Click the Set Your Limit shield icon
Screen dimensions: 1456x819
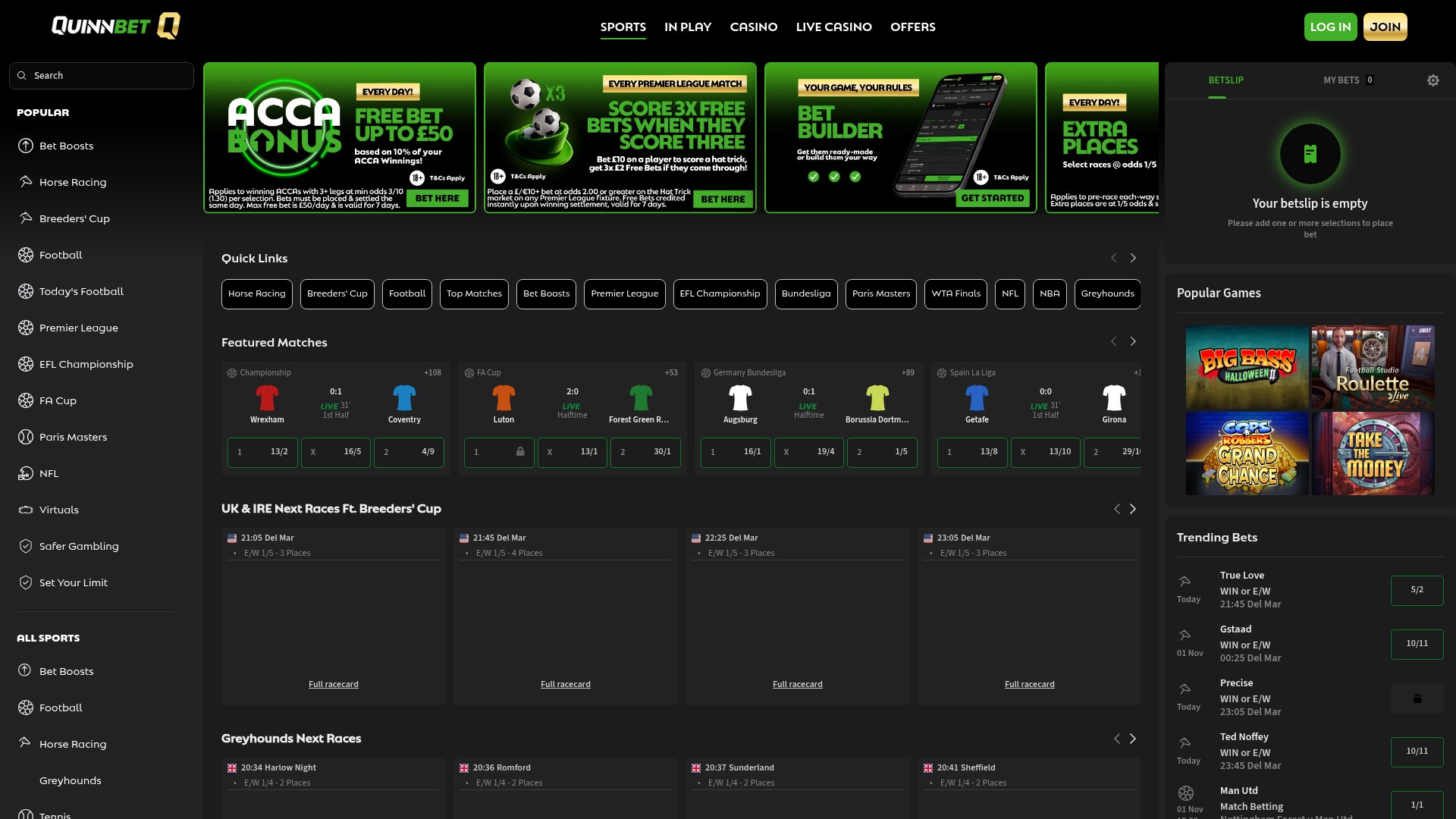(x=26, y=582)
